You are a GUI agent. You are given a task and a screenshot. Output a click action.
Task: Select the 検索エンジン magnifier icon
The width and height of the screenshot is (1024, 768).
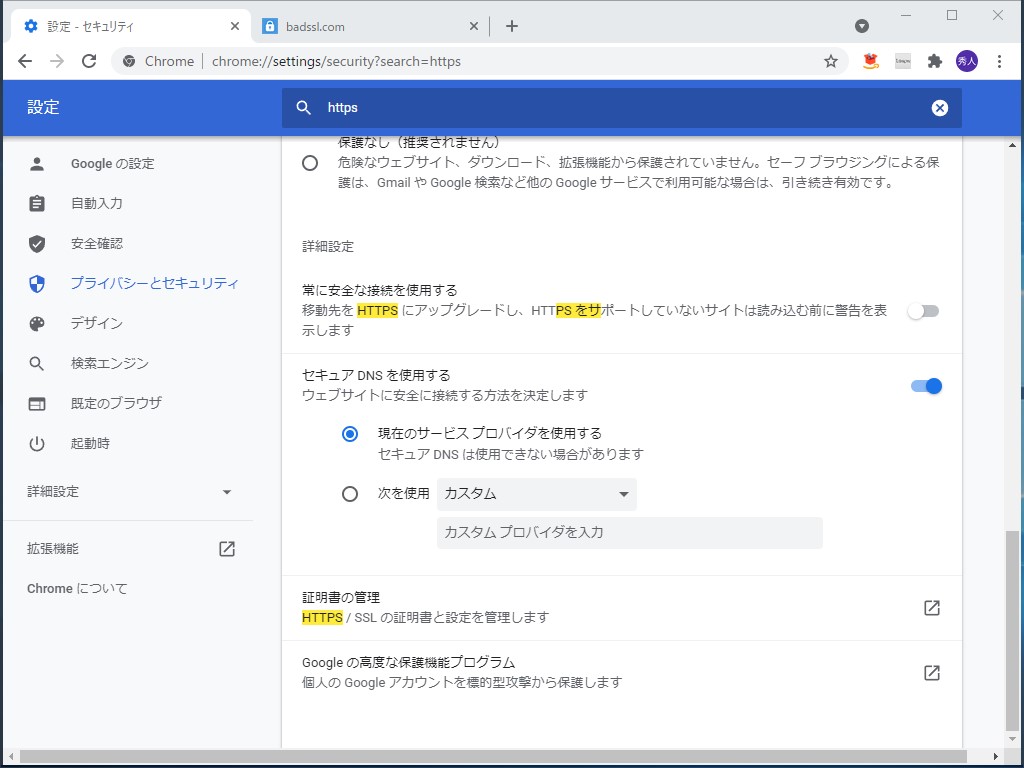coord(37,363)
